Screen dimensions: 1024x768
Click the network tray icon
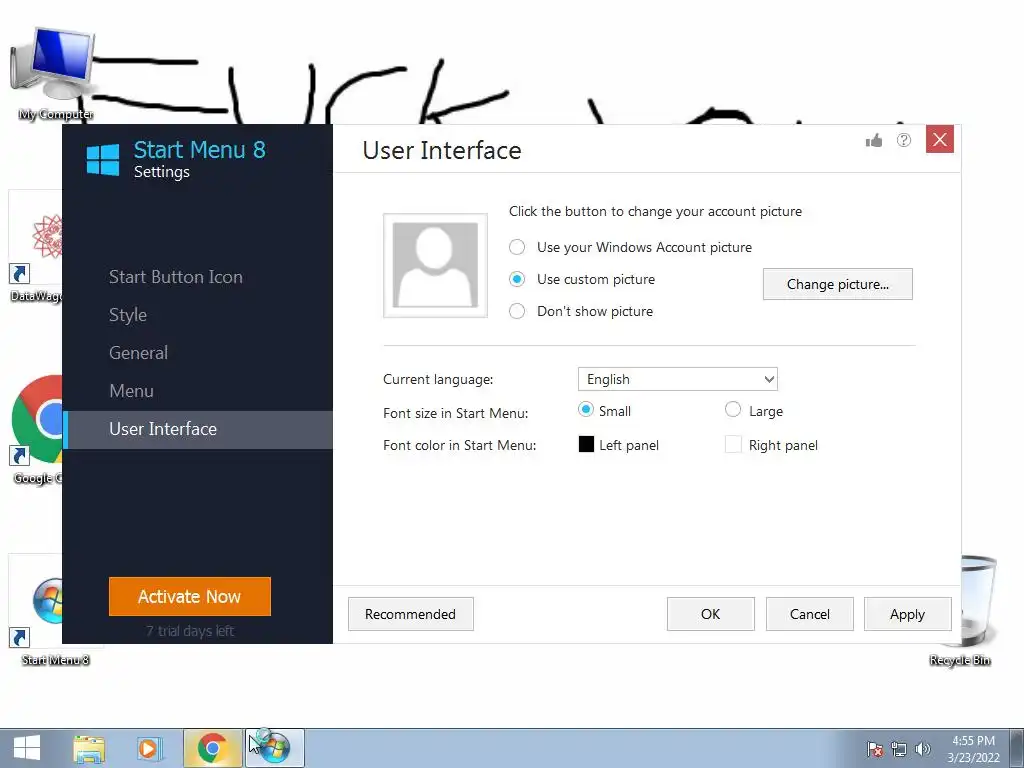pos(899,749)
